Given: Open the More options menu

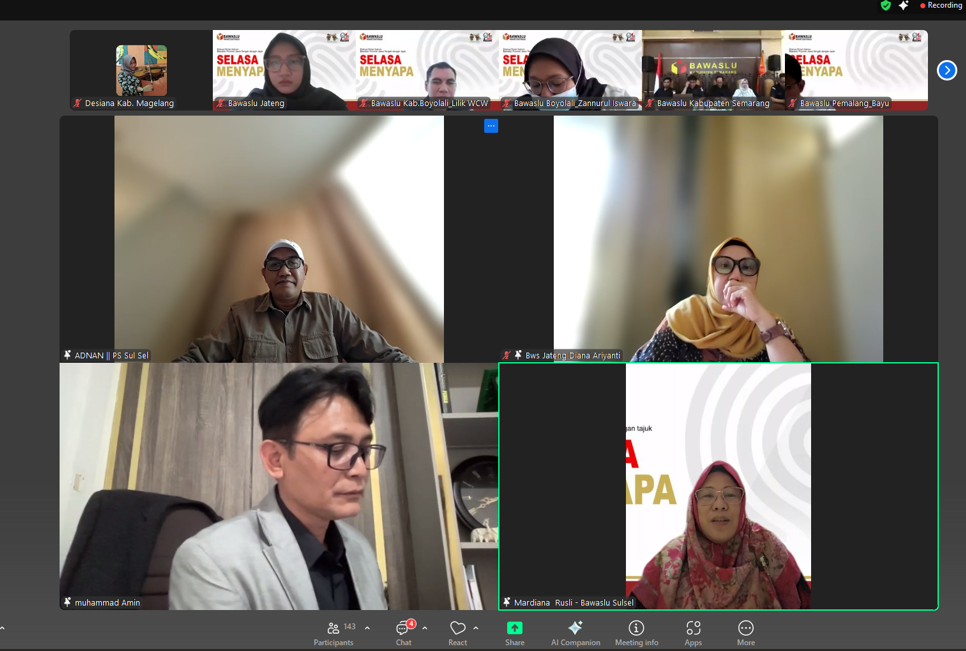Looking at the screenshot, I should (745, 633).
